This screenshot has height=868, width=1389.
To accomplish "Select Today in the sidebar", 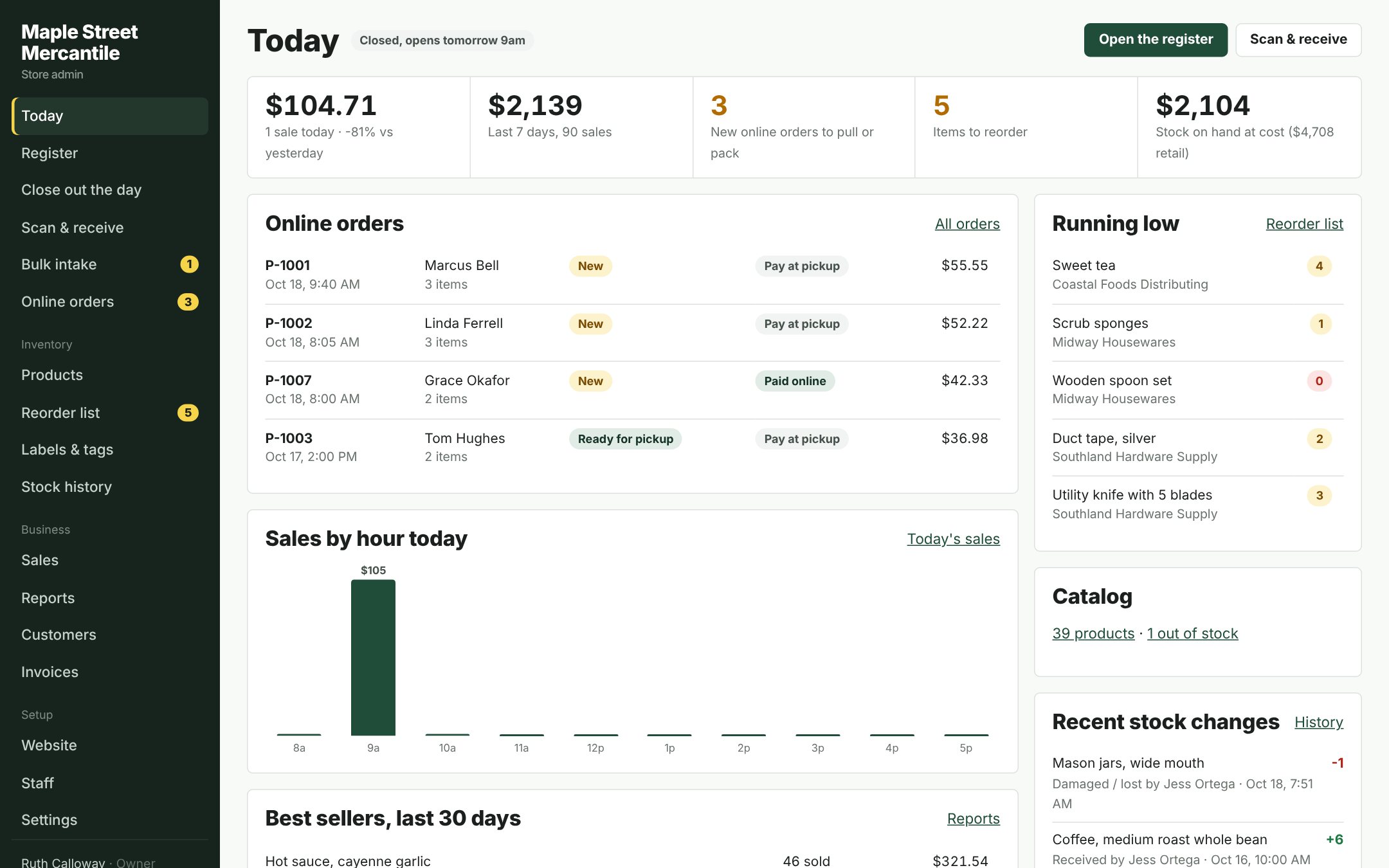I will [110, 116].
